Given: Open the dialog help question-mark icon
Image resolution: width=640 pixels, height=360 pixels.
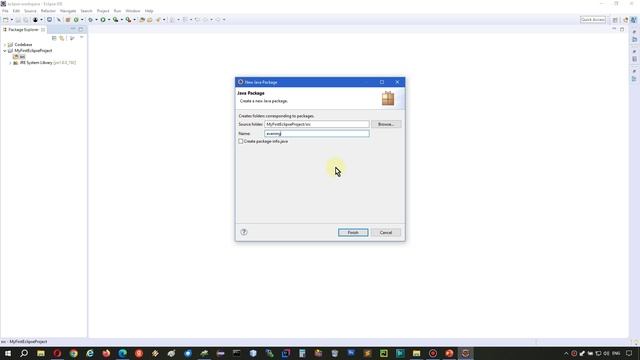Looking at the screenshot, I should click(x=244, y=232).
